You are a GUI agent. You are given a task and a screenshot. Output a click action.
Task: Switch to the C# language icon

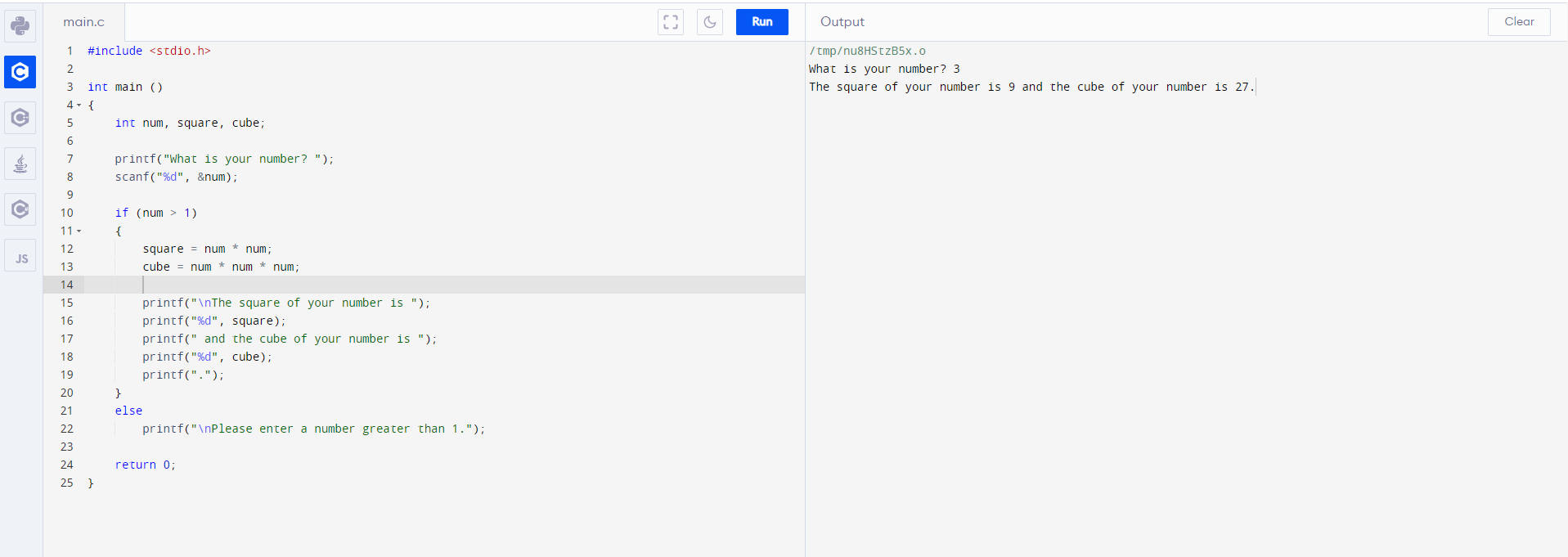pos(20,209)
